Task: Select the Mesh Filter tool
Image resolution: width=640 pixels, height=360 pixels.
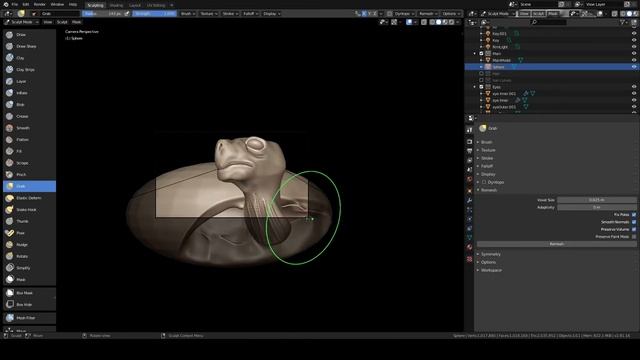Action: coord(29,318)
